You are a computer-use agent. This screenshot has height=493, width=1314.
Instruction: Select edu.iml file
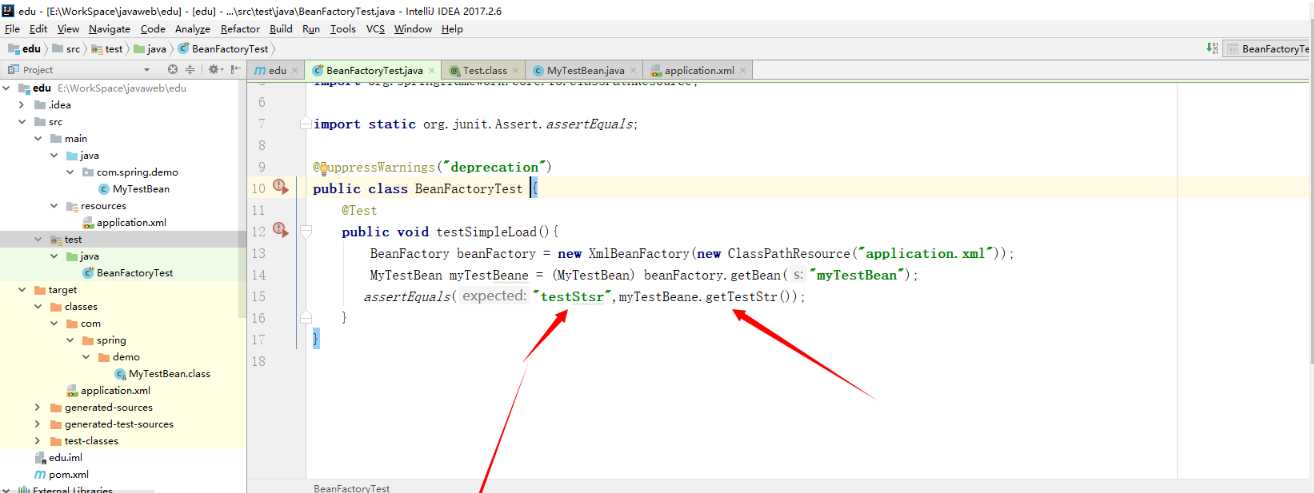[x=57, y=457]
